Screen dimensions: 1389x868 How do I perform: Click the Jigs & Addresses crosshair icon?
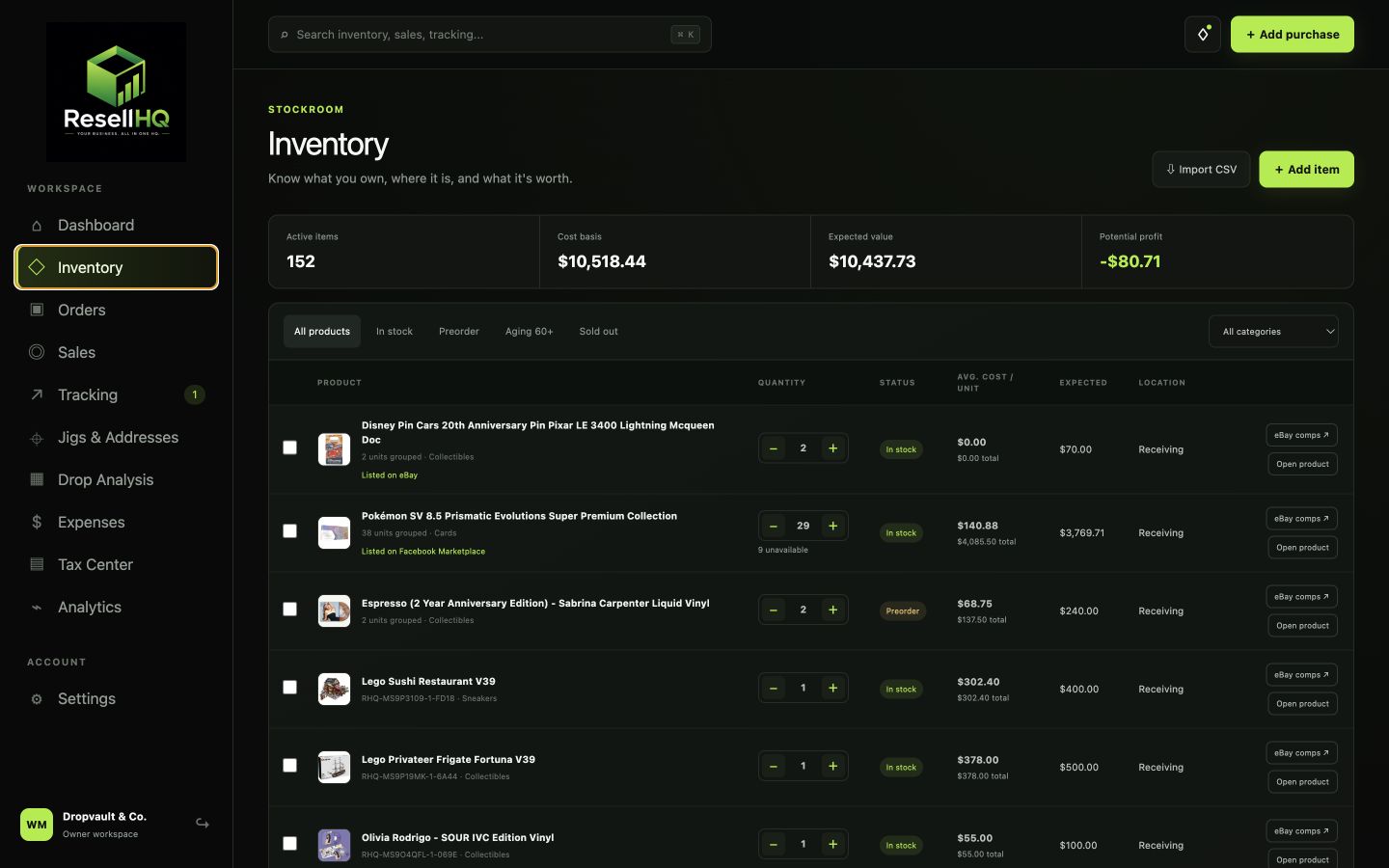[x=37, y=438]
